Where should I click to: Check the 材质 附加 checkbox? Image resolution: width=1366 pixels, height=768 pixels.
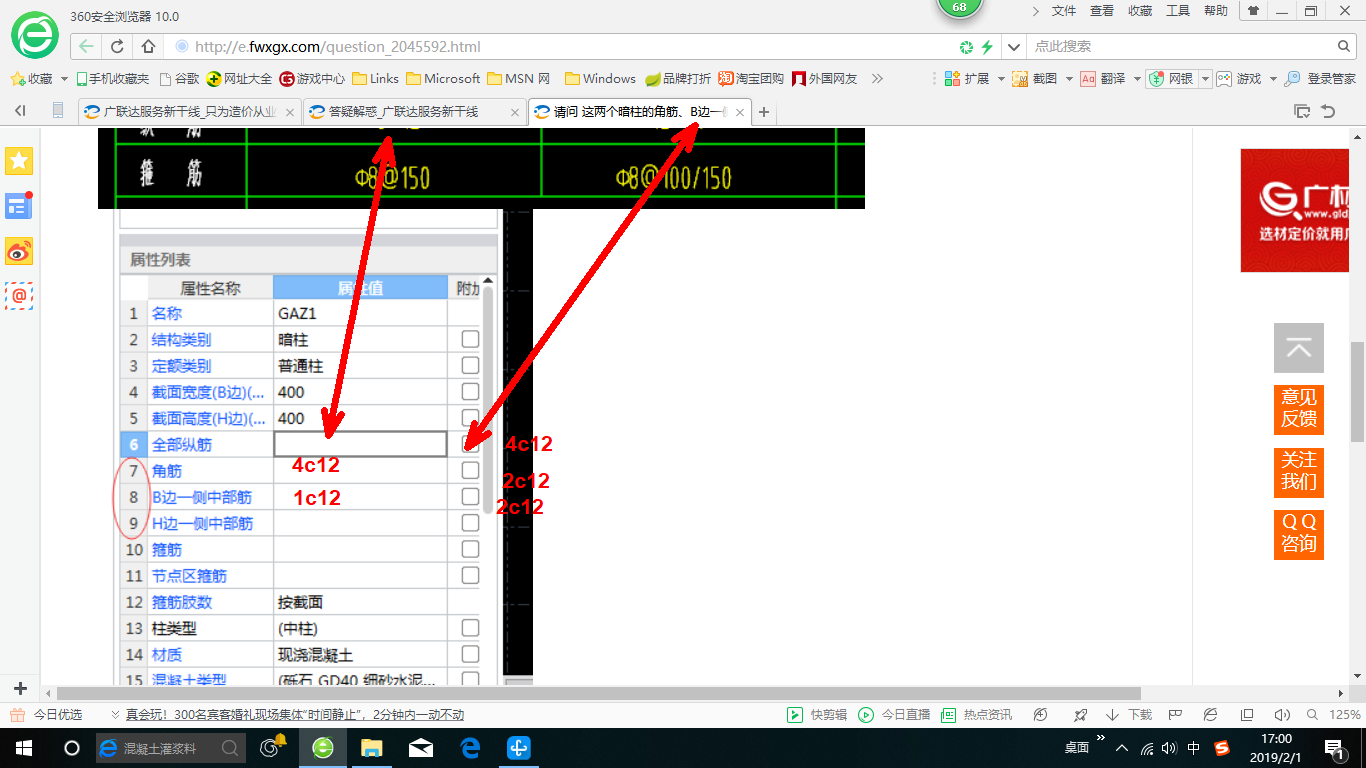click(470, 654)
